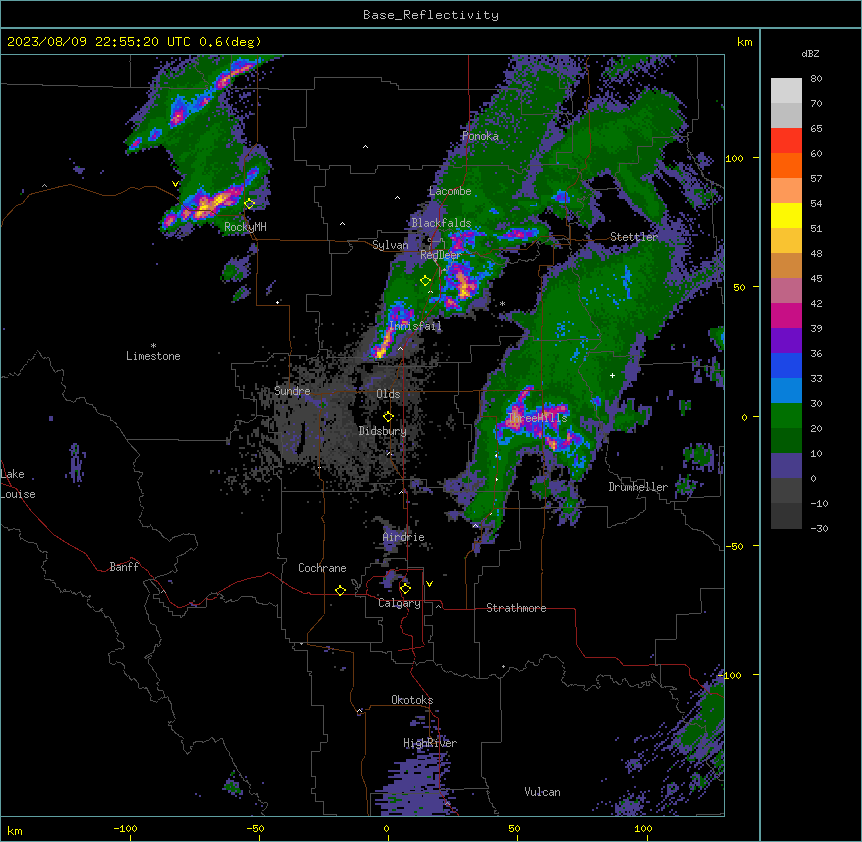
Task: Select the purple 39 dBZ legend swatch
Action: (786, 341)
